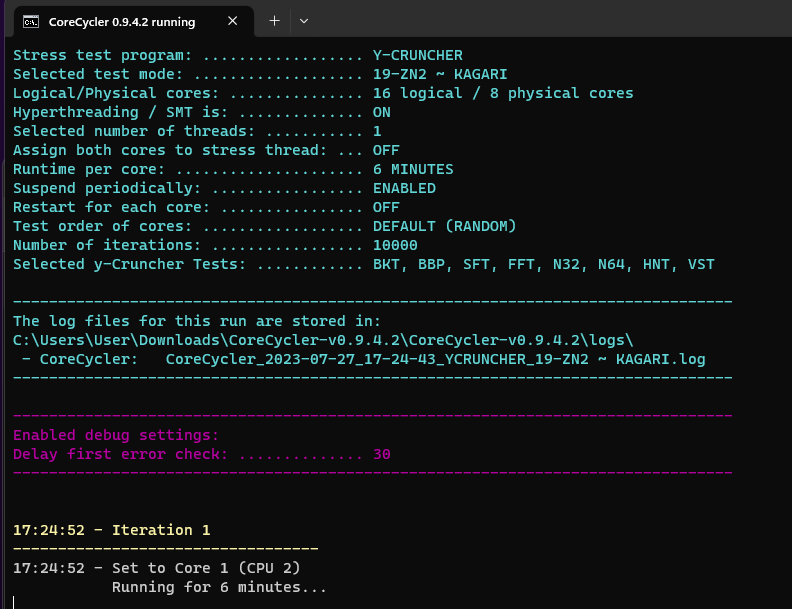Click 'The log files for this run' line
This screenshot has height=609, width=792.
pos(197,321)
